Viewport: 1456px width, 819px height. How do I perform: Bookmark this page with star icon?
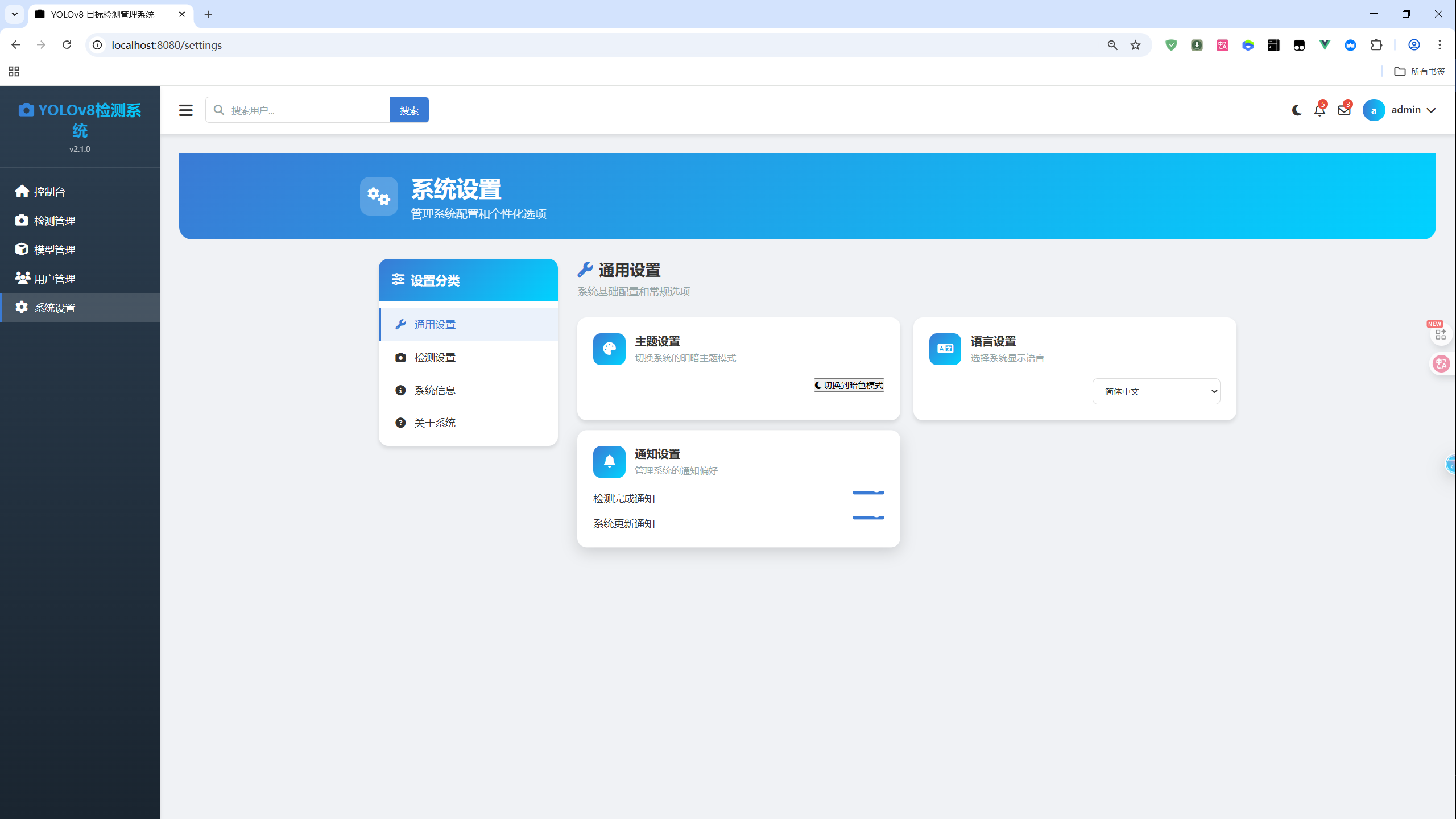1135,45
